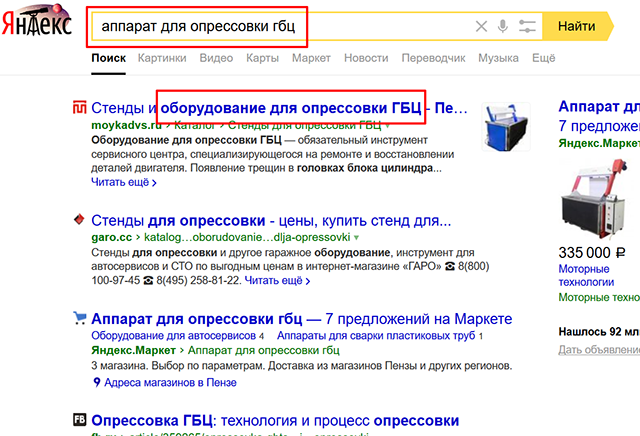Open 'Оборудование для автосервисов' sublink
The height and width of the screenshot is (436, 640).
point(173,336)
